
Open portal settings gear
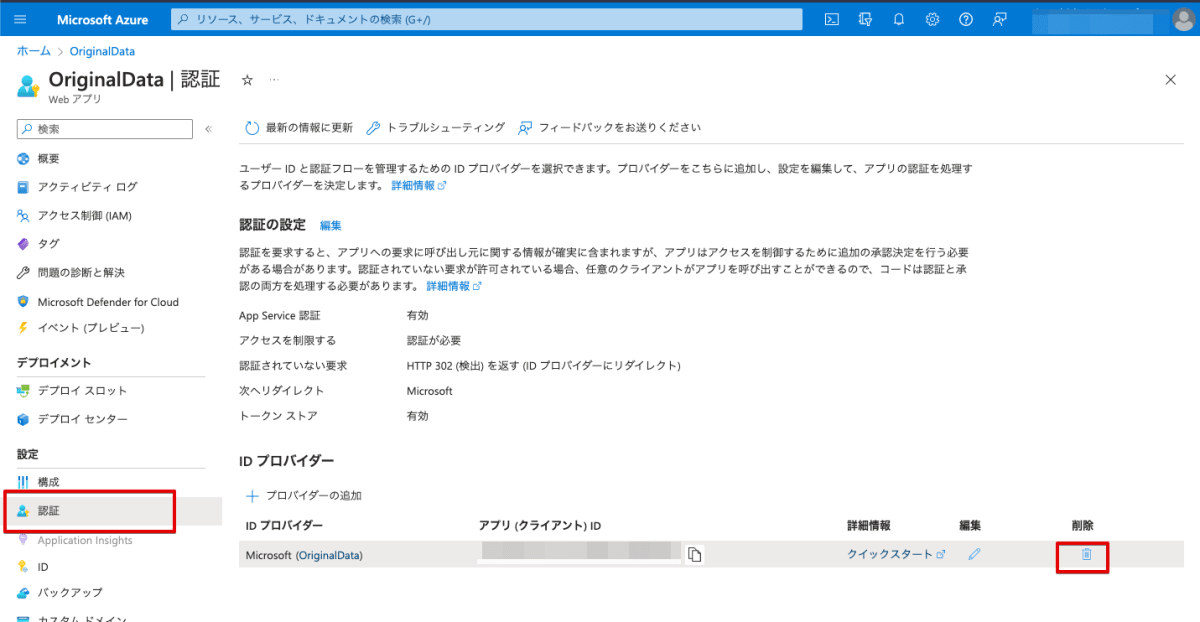pos(932,20)
